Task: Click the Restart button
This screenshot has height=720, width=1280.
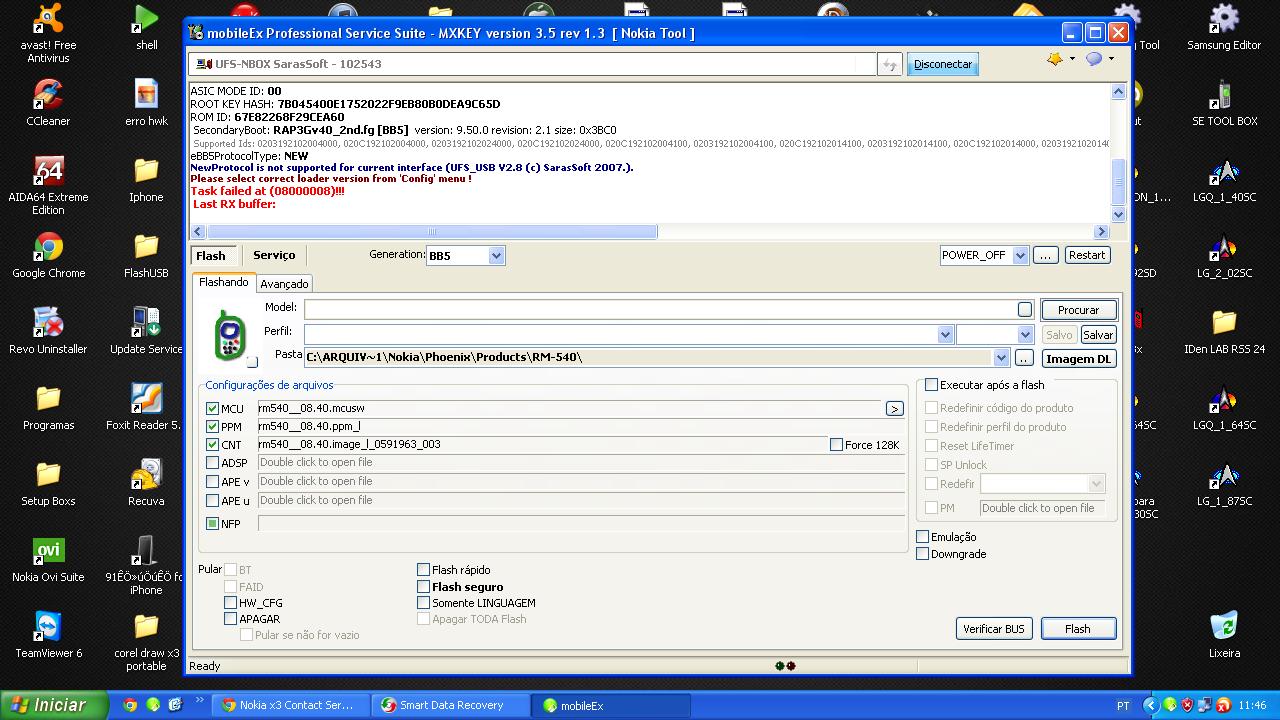Action: (1087, 255)
